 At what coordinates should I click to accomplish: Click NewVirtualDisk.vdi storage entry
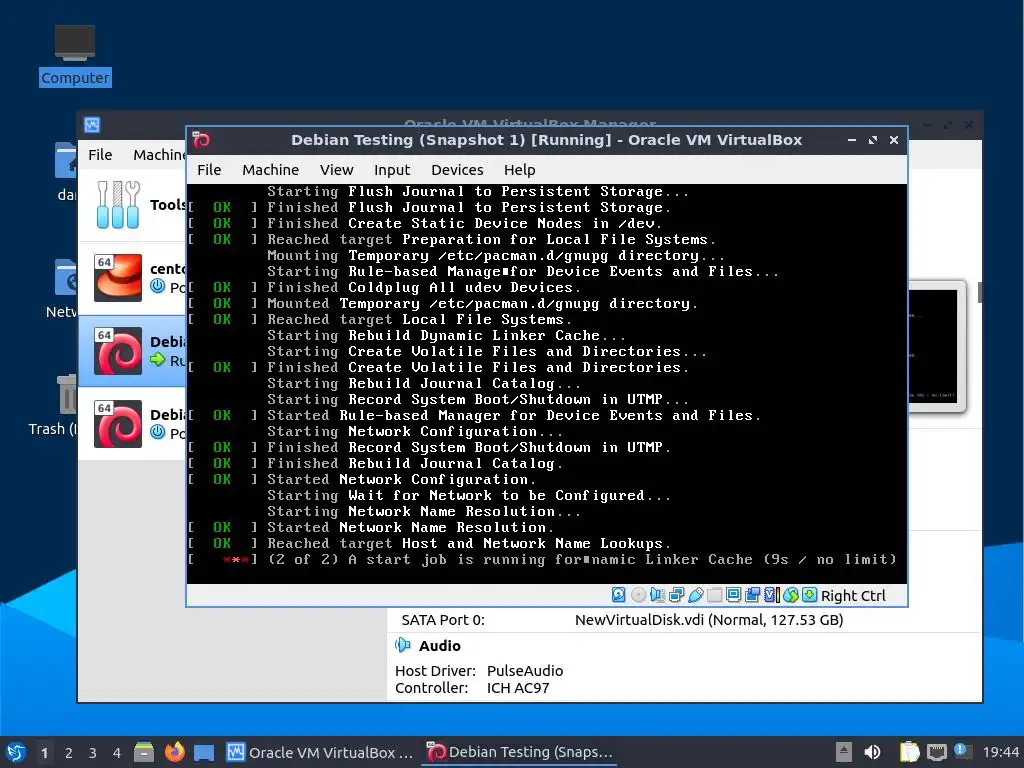(x=709, y=620)
